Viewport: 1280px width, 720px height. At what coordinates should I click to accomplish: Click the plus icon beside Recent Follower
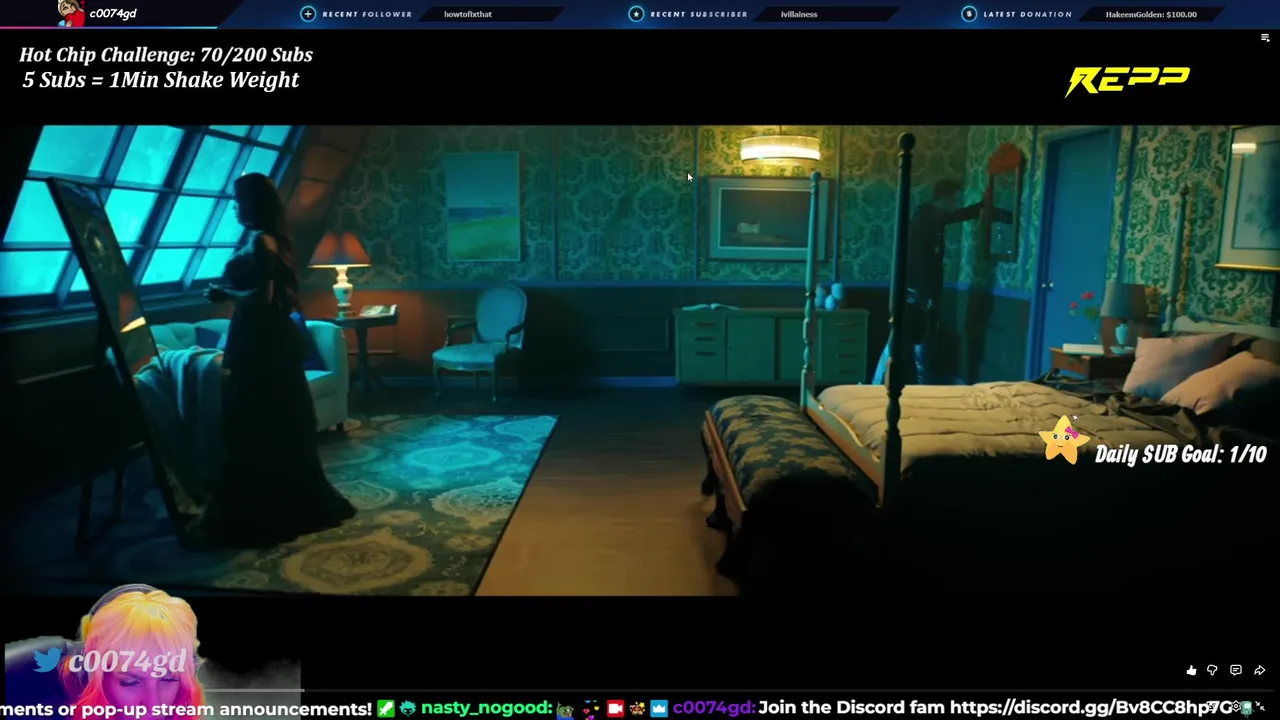tap(308, 14)
